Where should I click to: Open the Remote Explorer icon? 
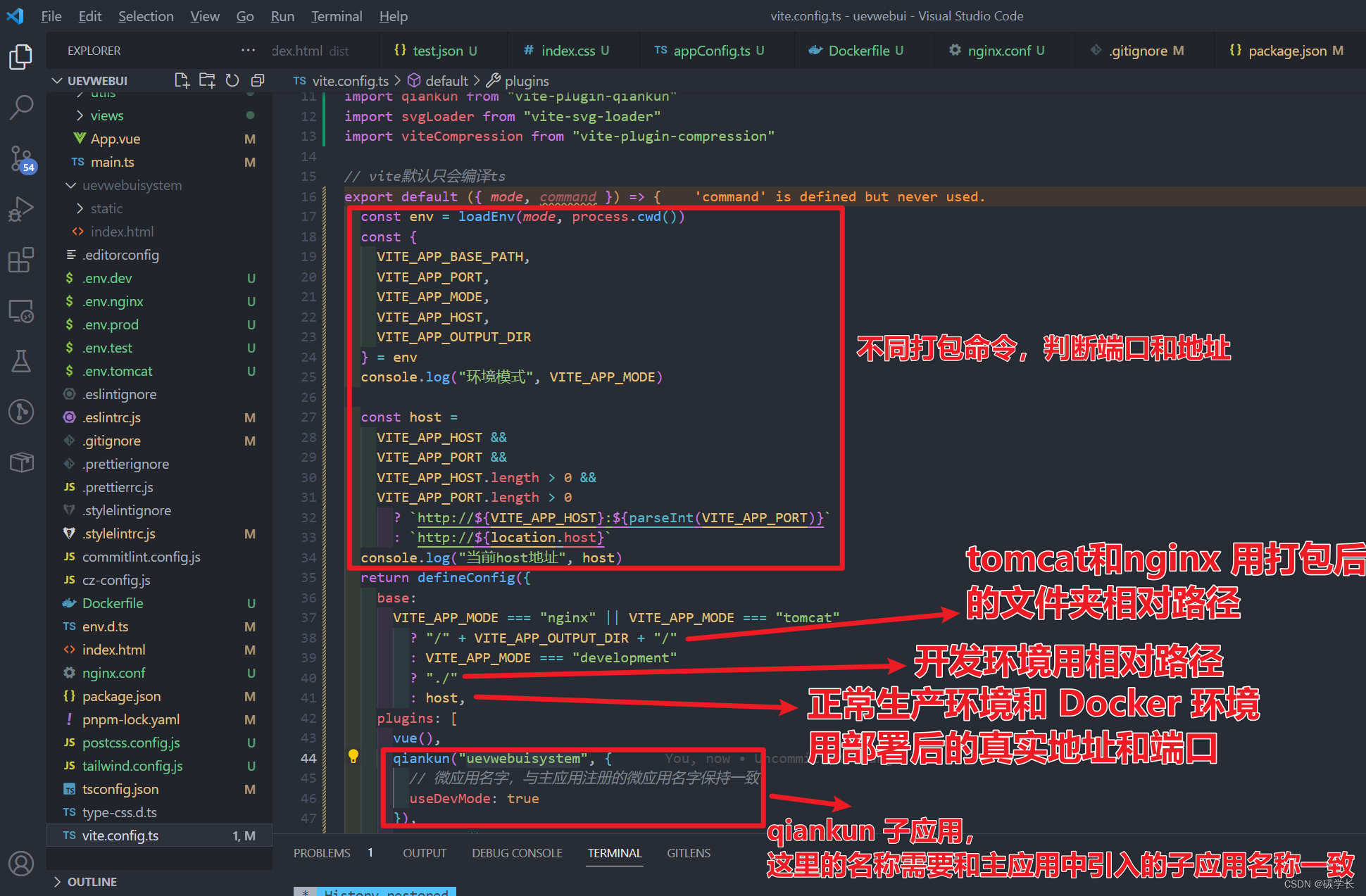pos(21,310)
